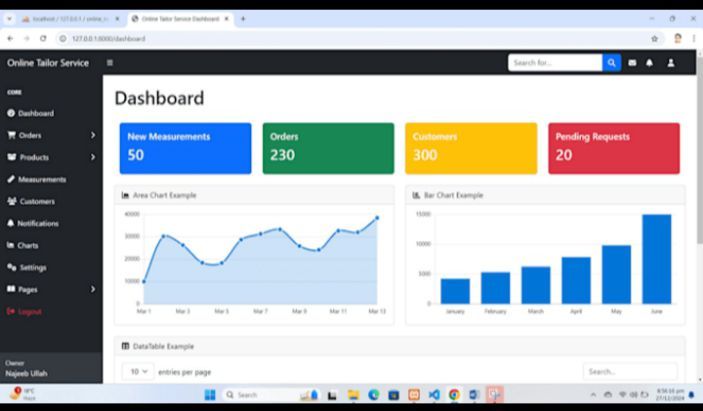Open Customers from the sidebar

pyautogui.click(x=37, y=201)
